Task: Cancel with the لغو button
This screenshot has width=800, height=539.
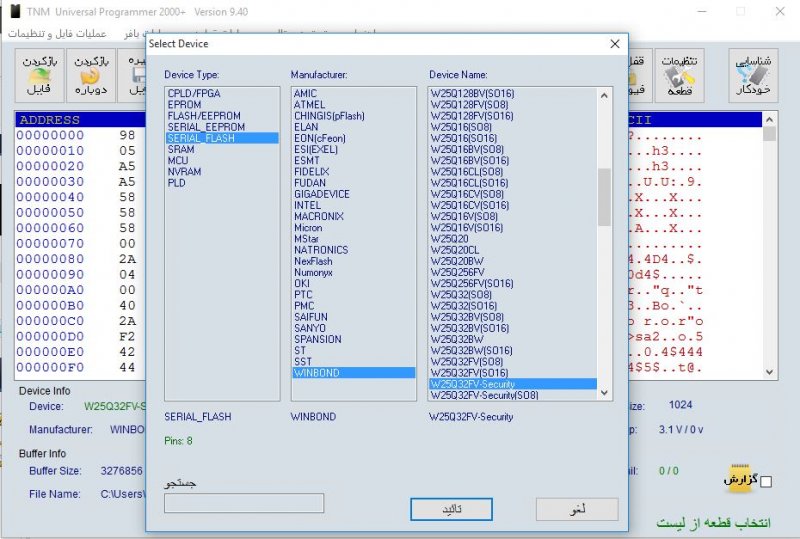Action: pos(577,509)
